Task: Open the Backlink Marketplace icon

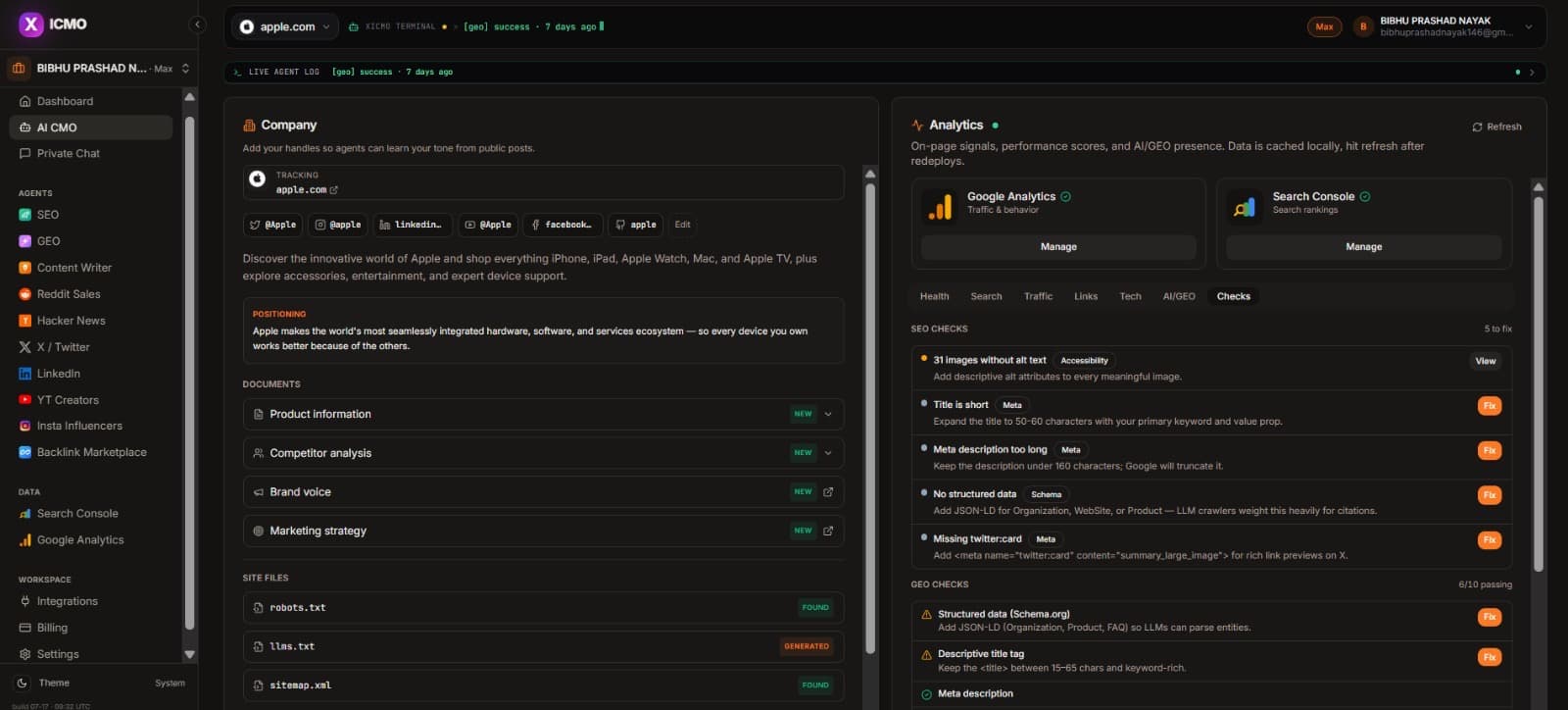Action: point(25,453)
